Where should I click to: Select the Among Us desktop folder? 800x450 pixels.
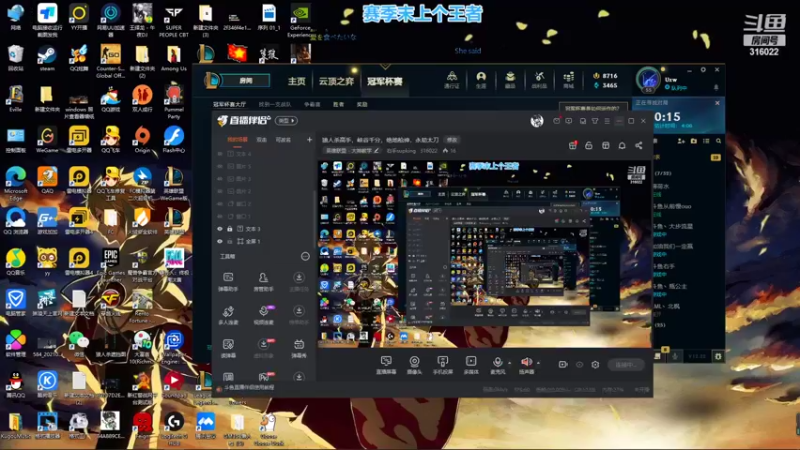pos(173,59)
